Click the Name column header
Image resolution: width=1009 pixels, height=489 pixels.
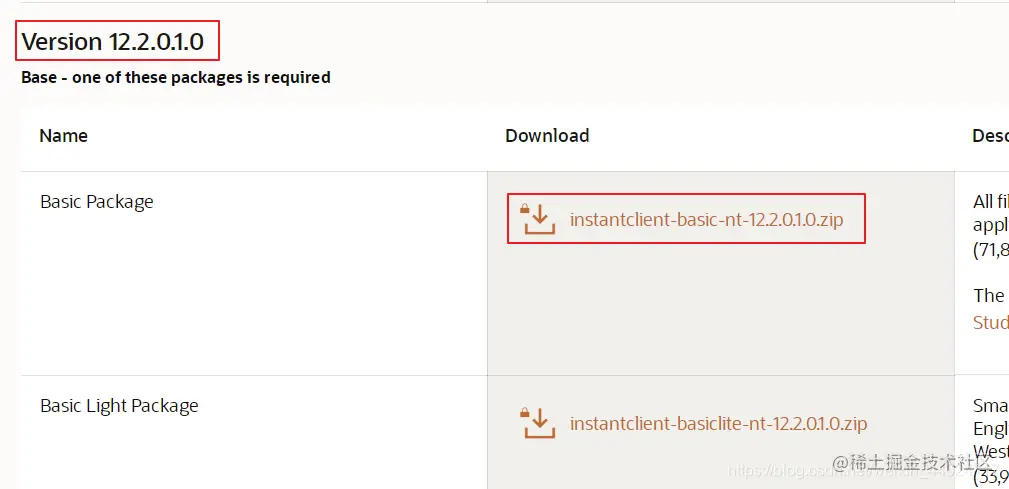tap(63, 136)
